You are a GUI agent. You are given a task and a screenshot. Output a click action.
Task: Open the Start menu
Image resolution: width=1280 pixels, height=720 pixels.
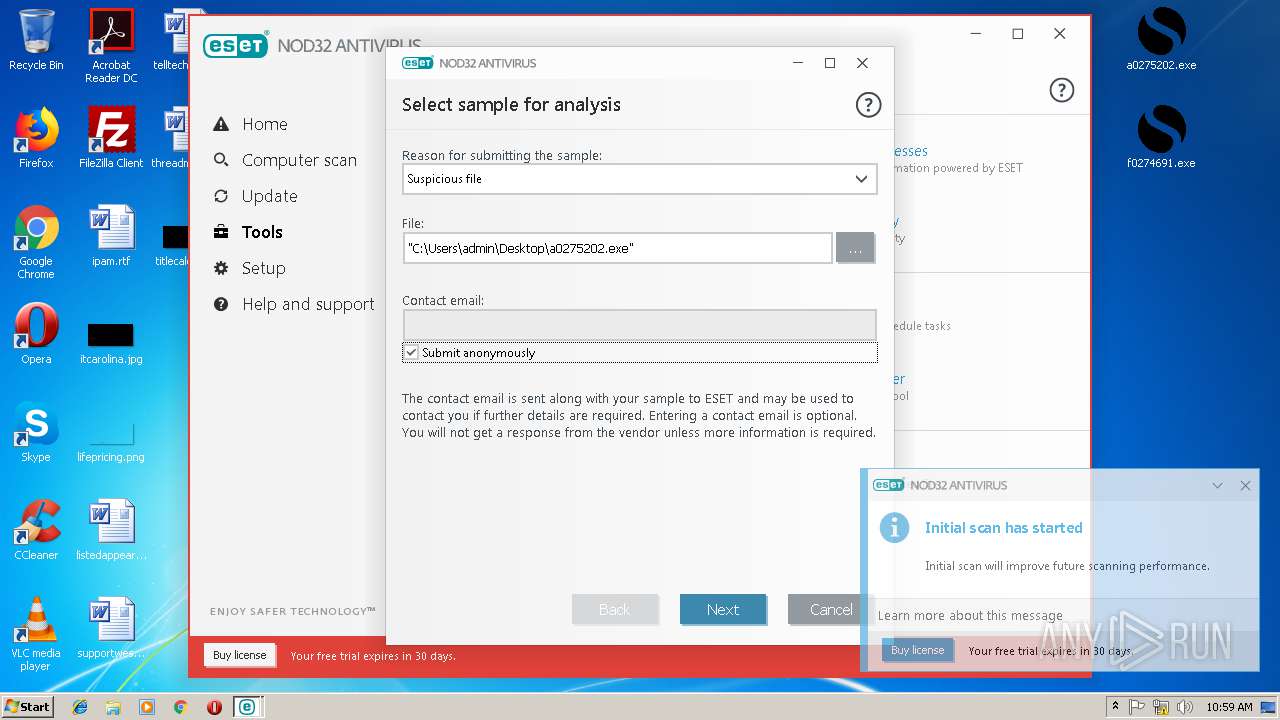pos(27,706)
